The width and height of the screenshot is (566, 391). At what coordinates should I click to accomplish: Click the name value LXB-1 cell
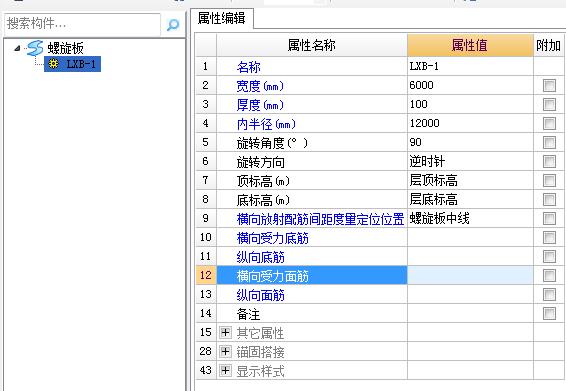pyautogui.click(x=470, y=66)
